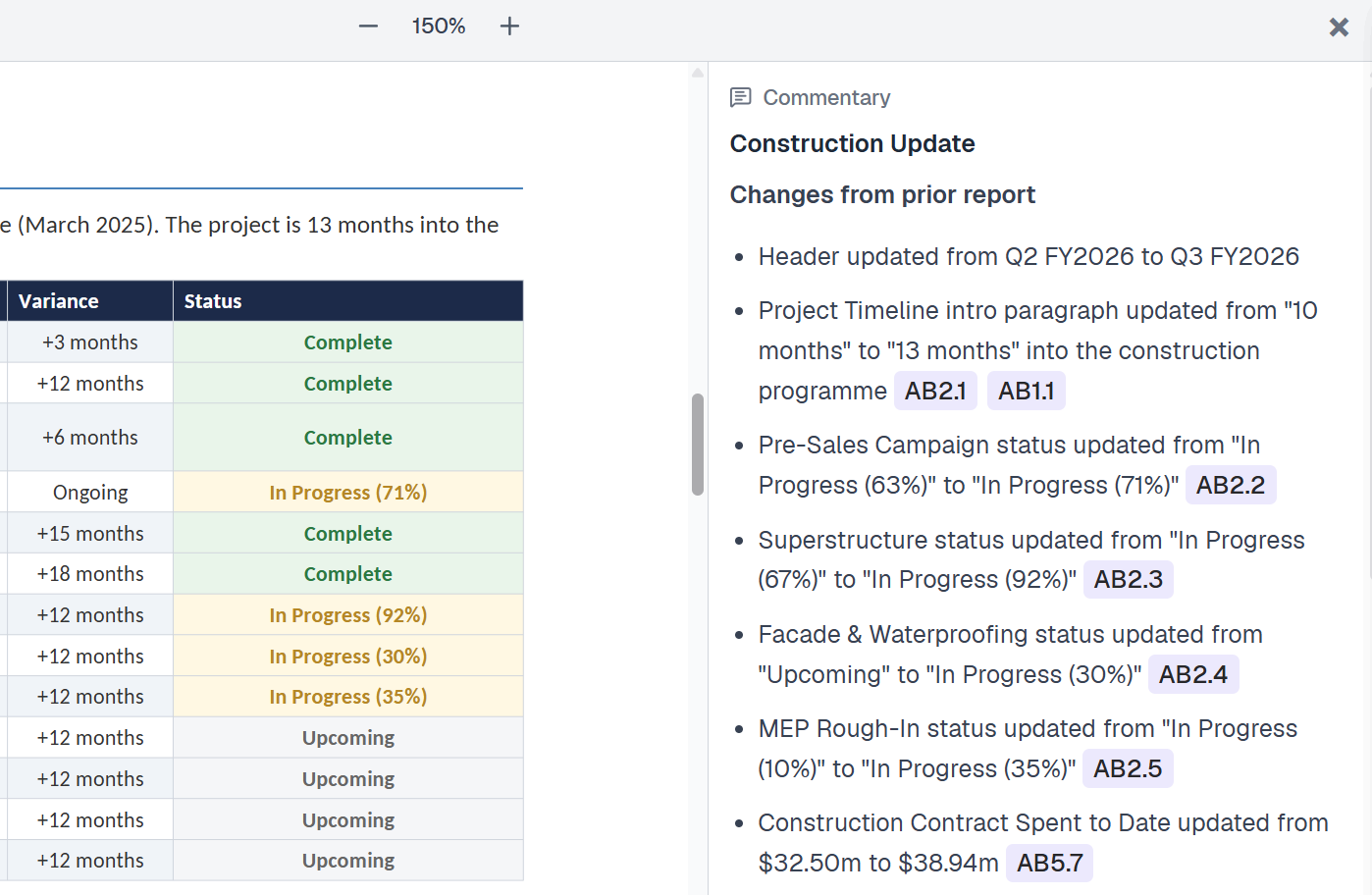1372x895 pixels.
Task: Click the Commentary speech bubble icon
Action: coord(741,97)
